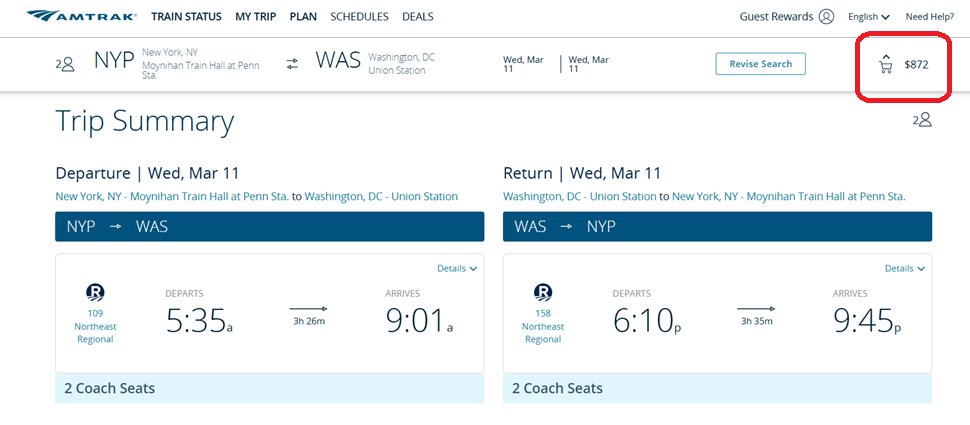This screenshot has width=970, height=425.
Task: Open the Train Status menu
Action: point(187,17)
